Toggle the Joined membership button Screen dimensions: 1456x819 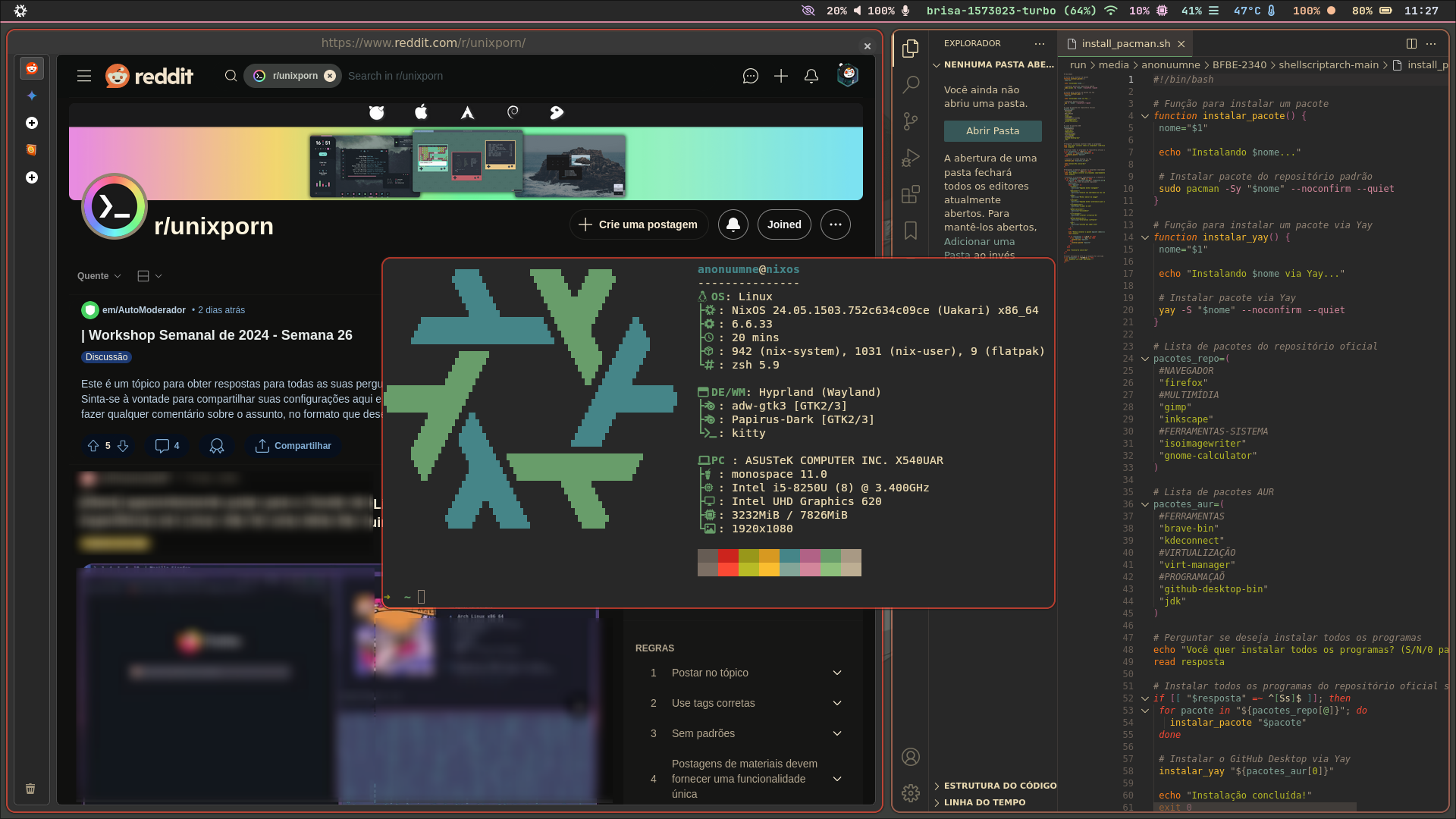(x=783, y=224)
